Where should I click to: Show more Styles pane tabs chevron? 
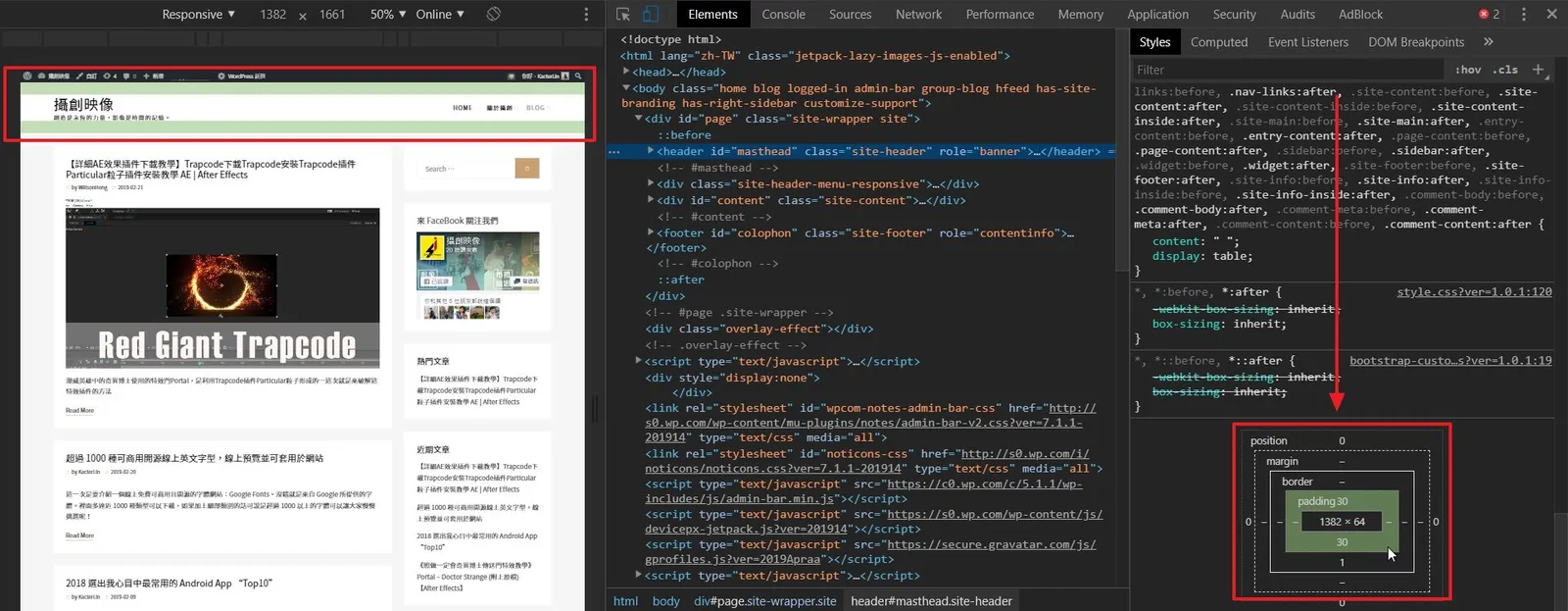click(1489, 42)
